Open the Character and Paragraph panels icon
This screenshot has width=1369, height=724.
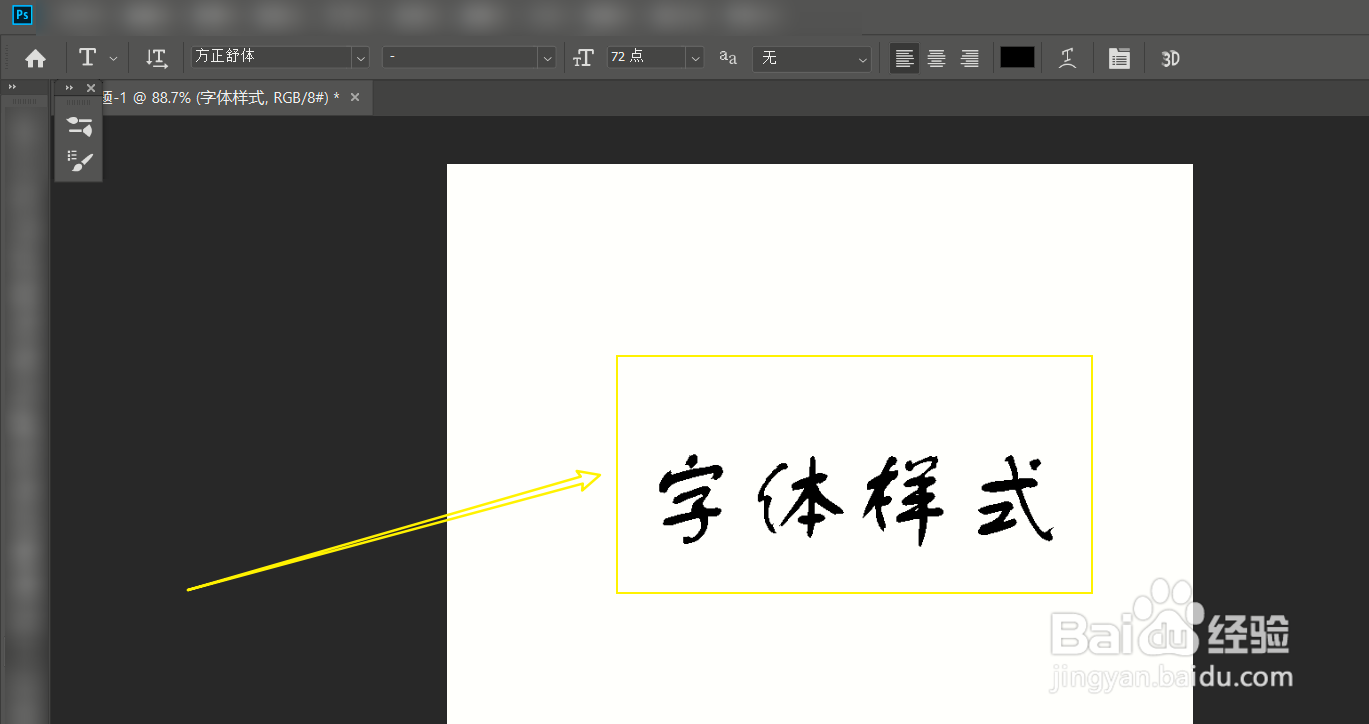[1119, 57]
